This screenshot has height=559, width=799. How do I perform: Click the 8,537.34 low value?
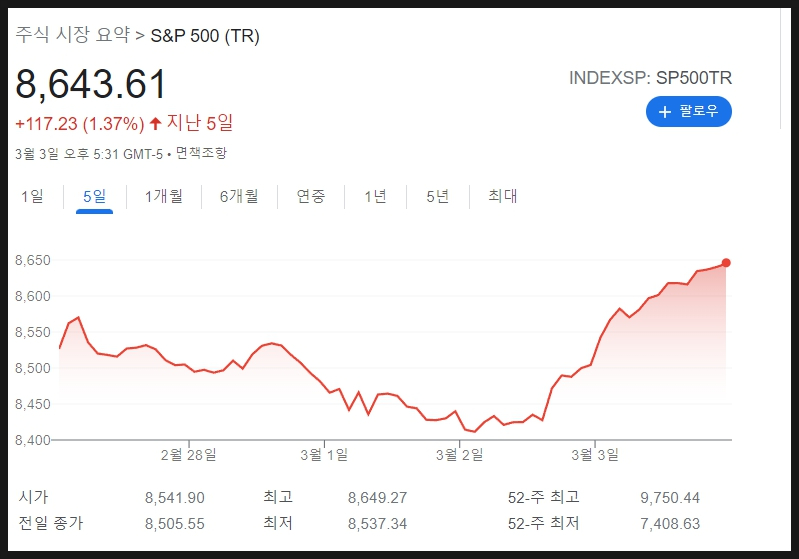click(378, 524)
